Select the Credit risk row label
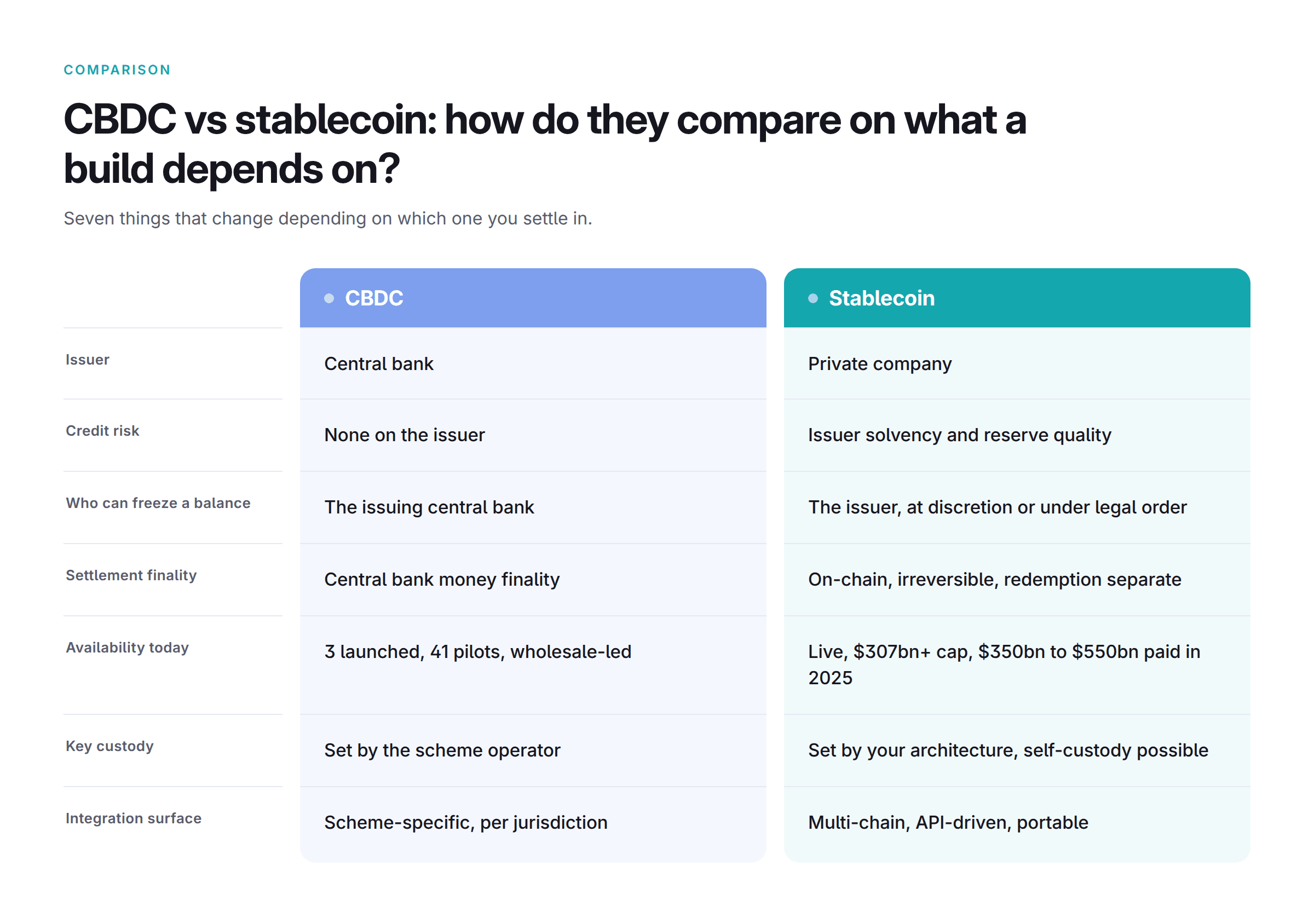The height and width of the screenshot is (924, 1314). pos(102,430)
